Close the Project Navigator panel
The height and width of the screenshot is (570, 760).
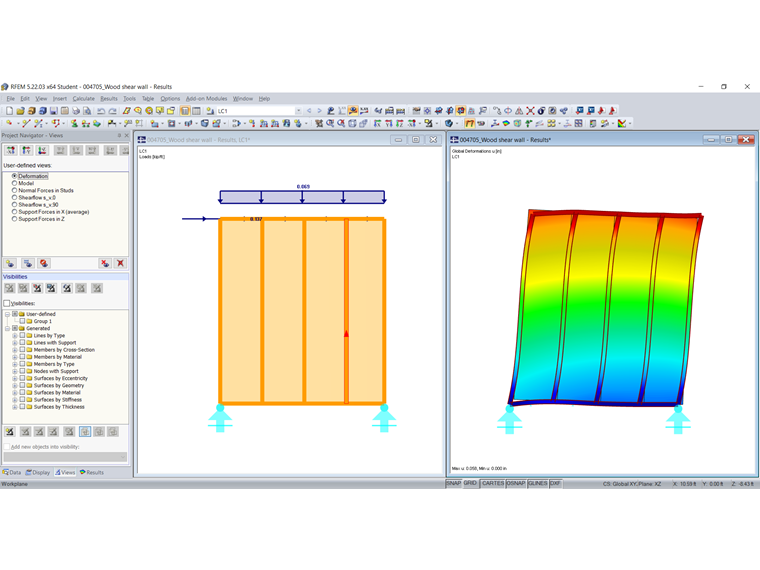pos(127,136)
